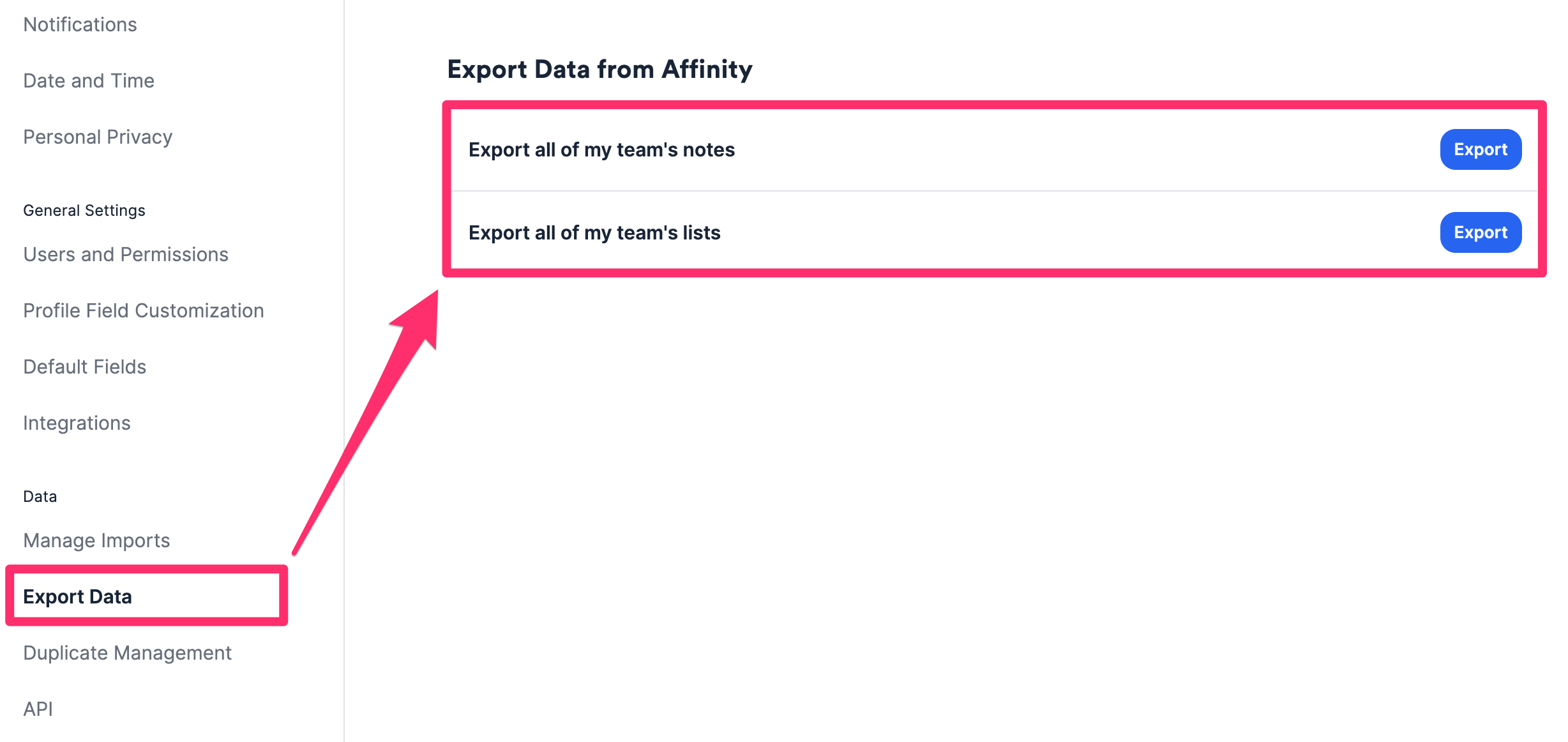Open the API settings page

point(38,708)
